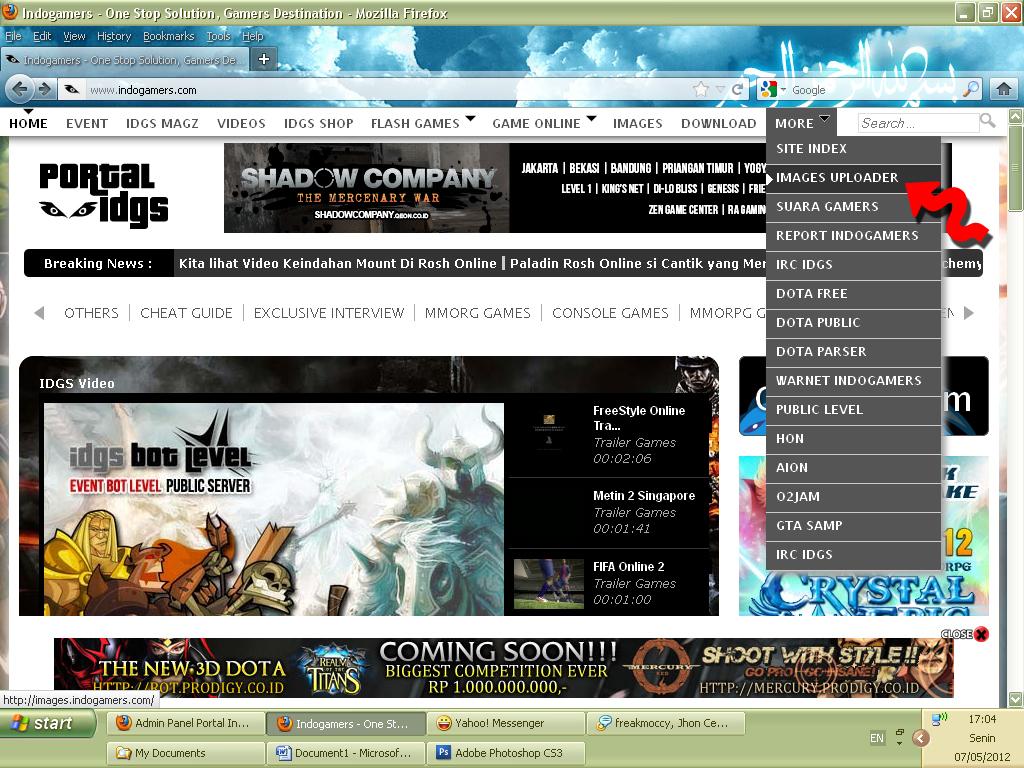Select DOTA PARSER menu entry
Viewport: 1024px width, 768px height.
[854, 351]
